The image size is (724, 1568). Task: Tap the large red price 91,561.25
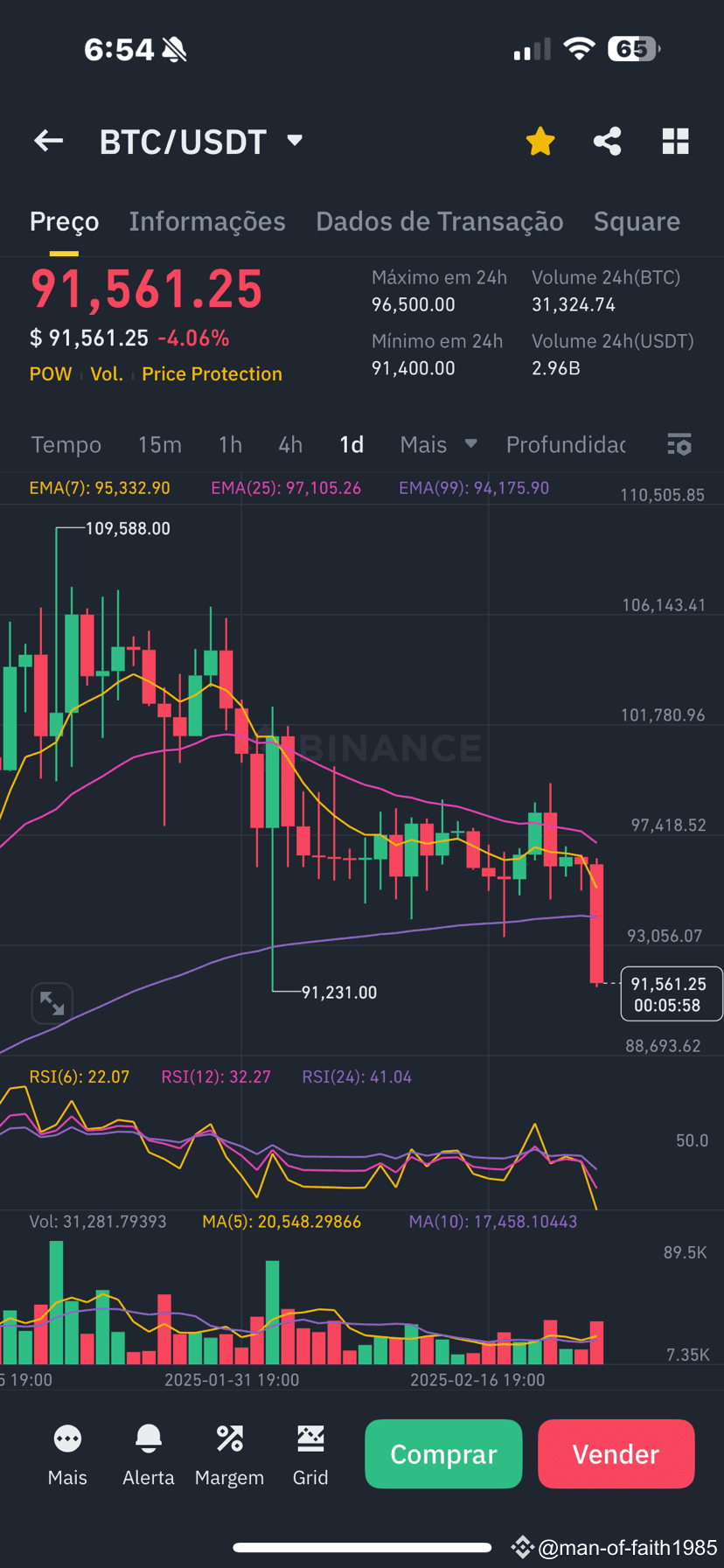coord(146,289)
